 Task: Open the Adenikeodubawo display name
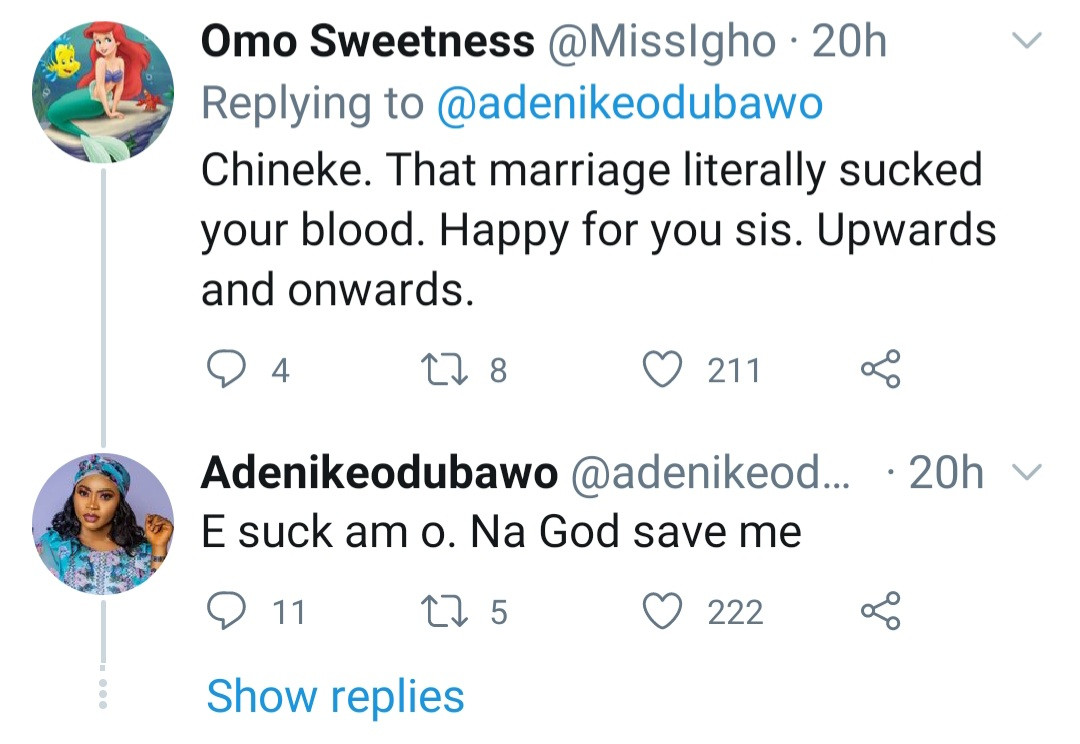point(379,473)
